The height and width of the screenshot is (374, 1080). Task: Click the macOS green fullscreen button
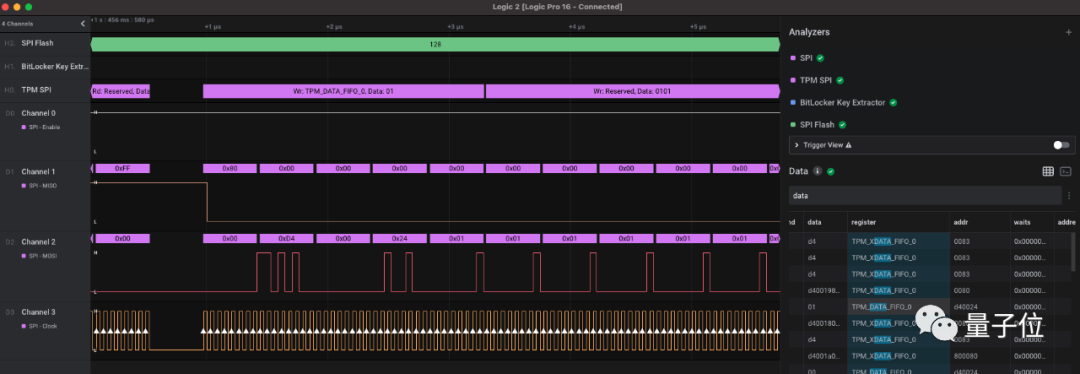(29, 7)
